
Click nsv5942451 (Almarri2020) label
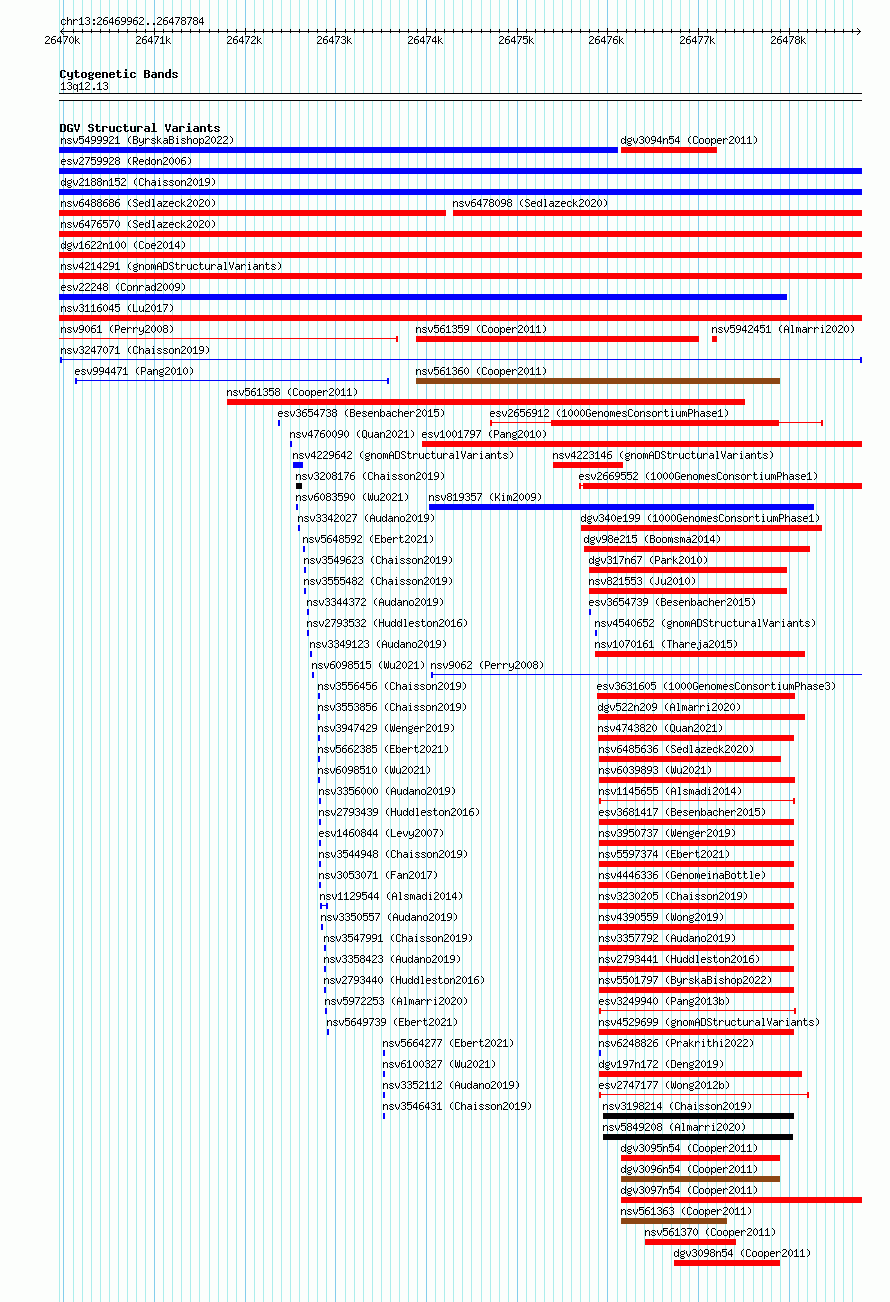[x=783, y=329]
